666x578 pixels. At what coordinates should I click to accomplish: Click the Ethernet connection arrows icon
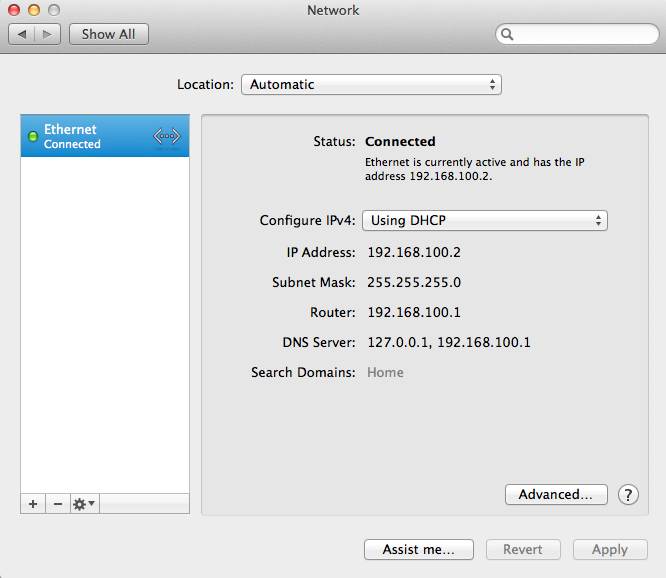coord(167,136)
